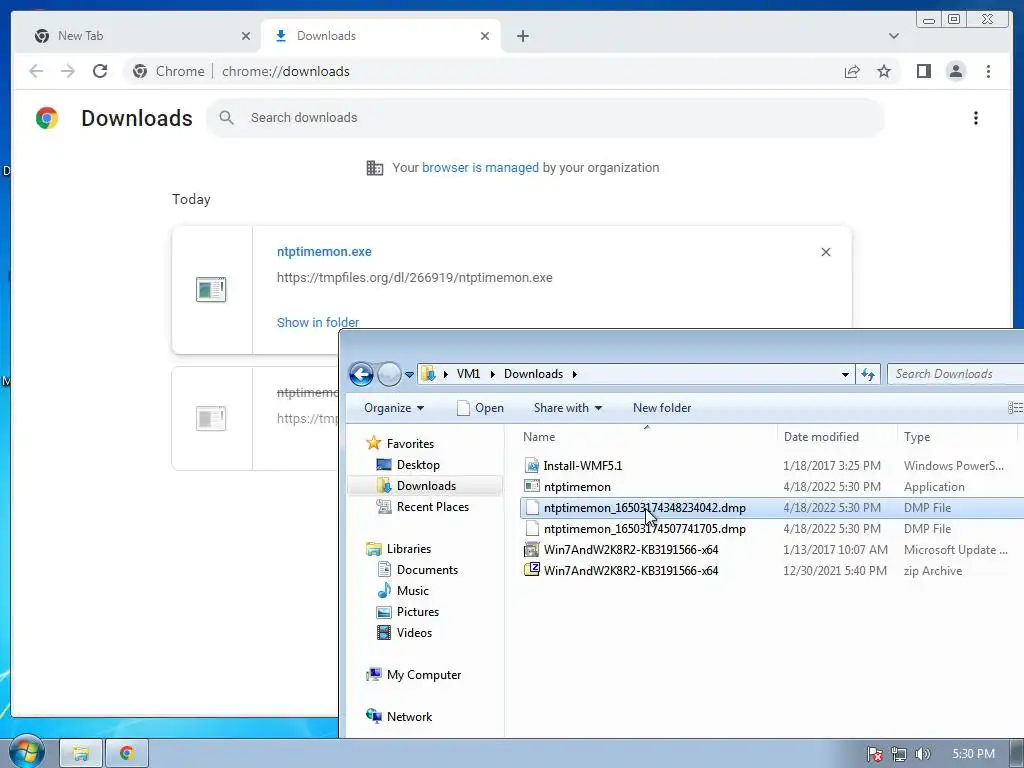
Task: Bookmark this page with the star icon
Action: pos(884,71)
